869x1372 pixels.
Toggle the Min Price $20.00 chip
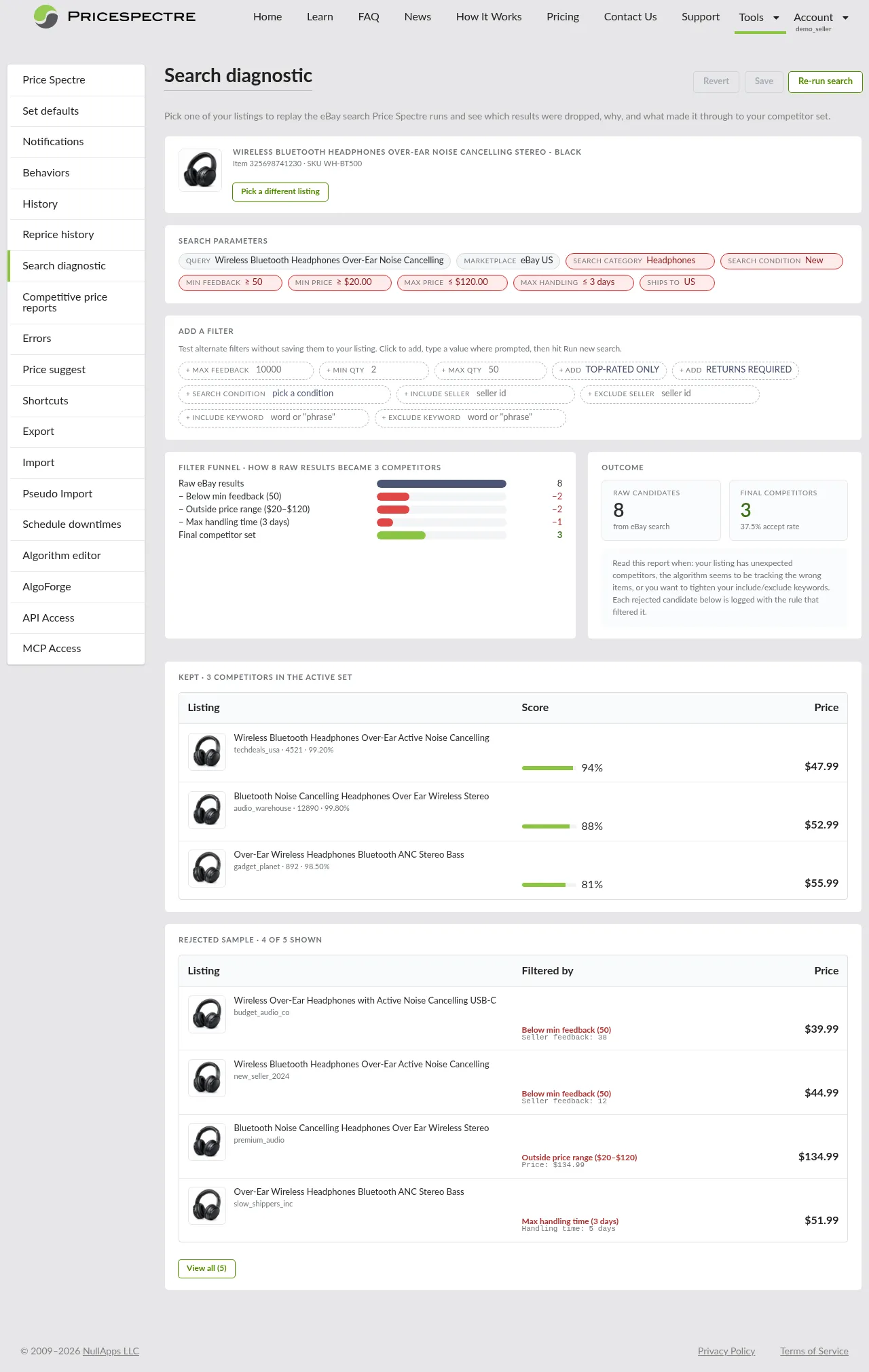click(339, 283)
